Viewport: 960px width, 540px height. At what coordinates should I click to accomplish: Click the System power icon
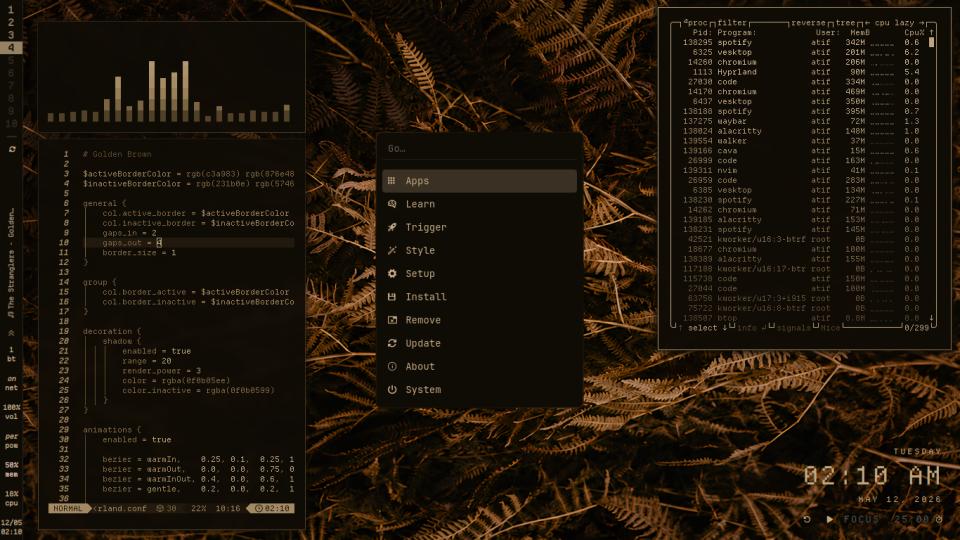(392, 389)
